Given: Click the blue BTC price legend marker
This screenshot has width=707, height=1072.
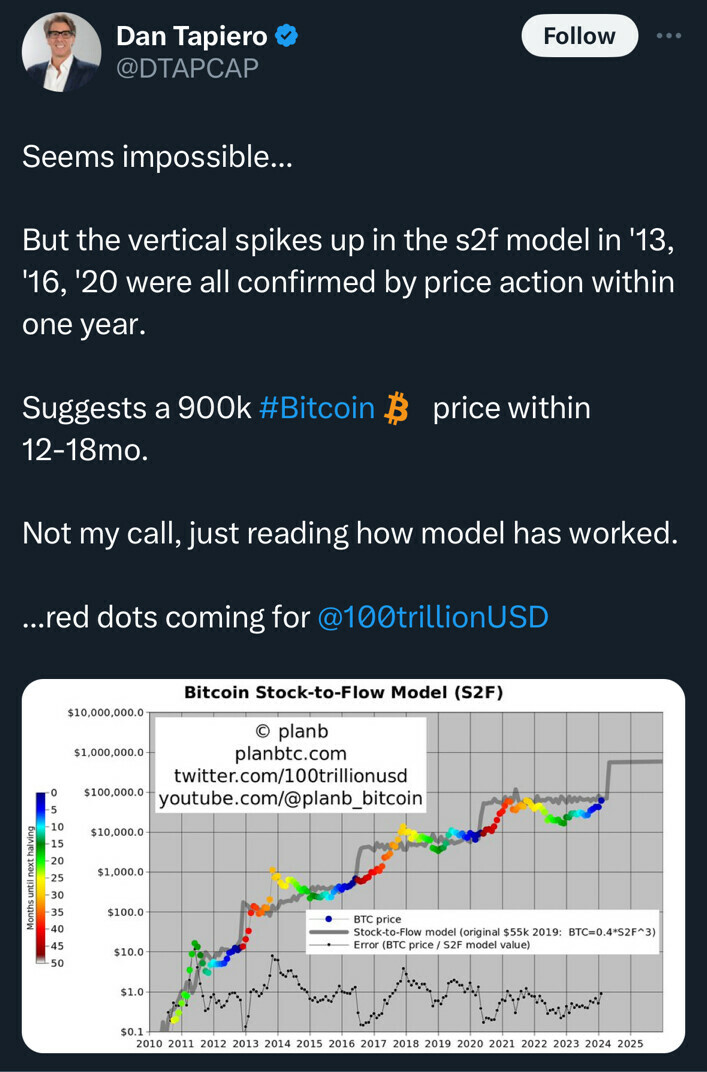Looking at the screenshot, I should [x=329, y=918].
